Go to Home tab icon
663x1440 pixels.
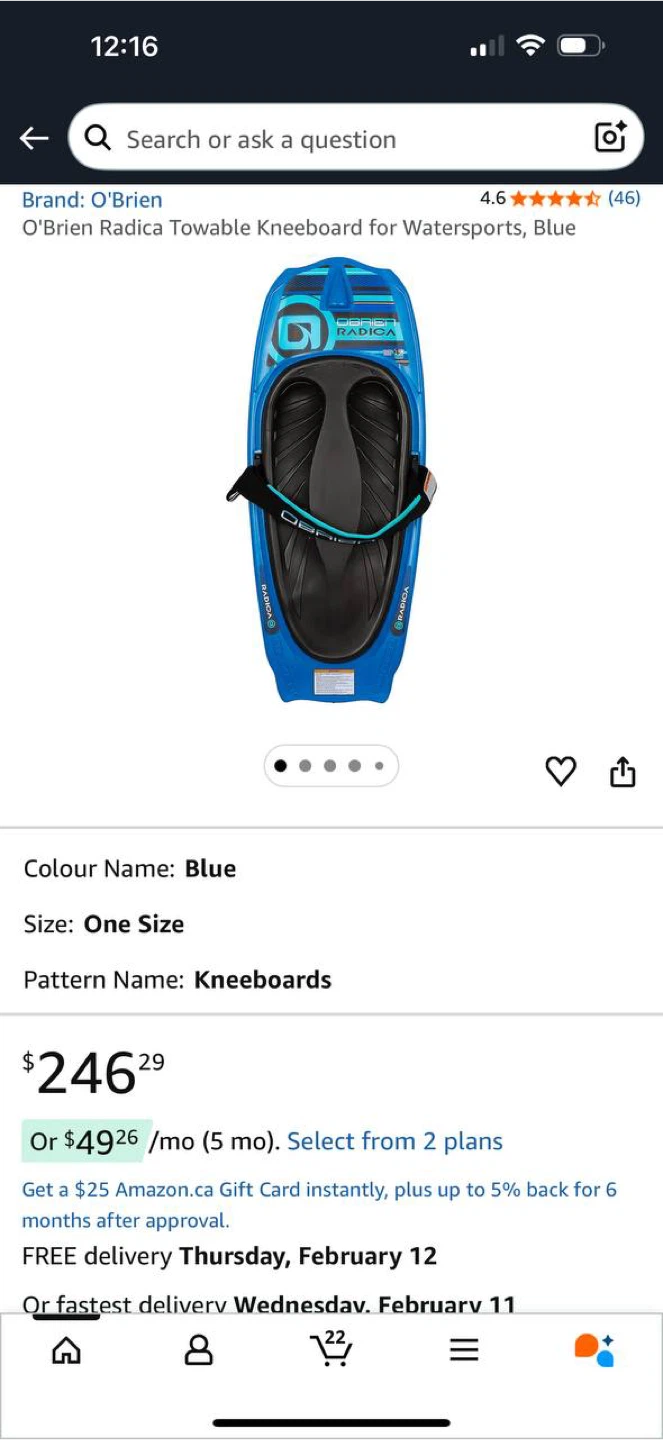point(66,1350)
